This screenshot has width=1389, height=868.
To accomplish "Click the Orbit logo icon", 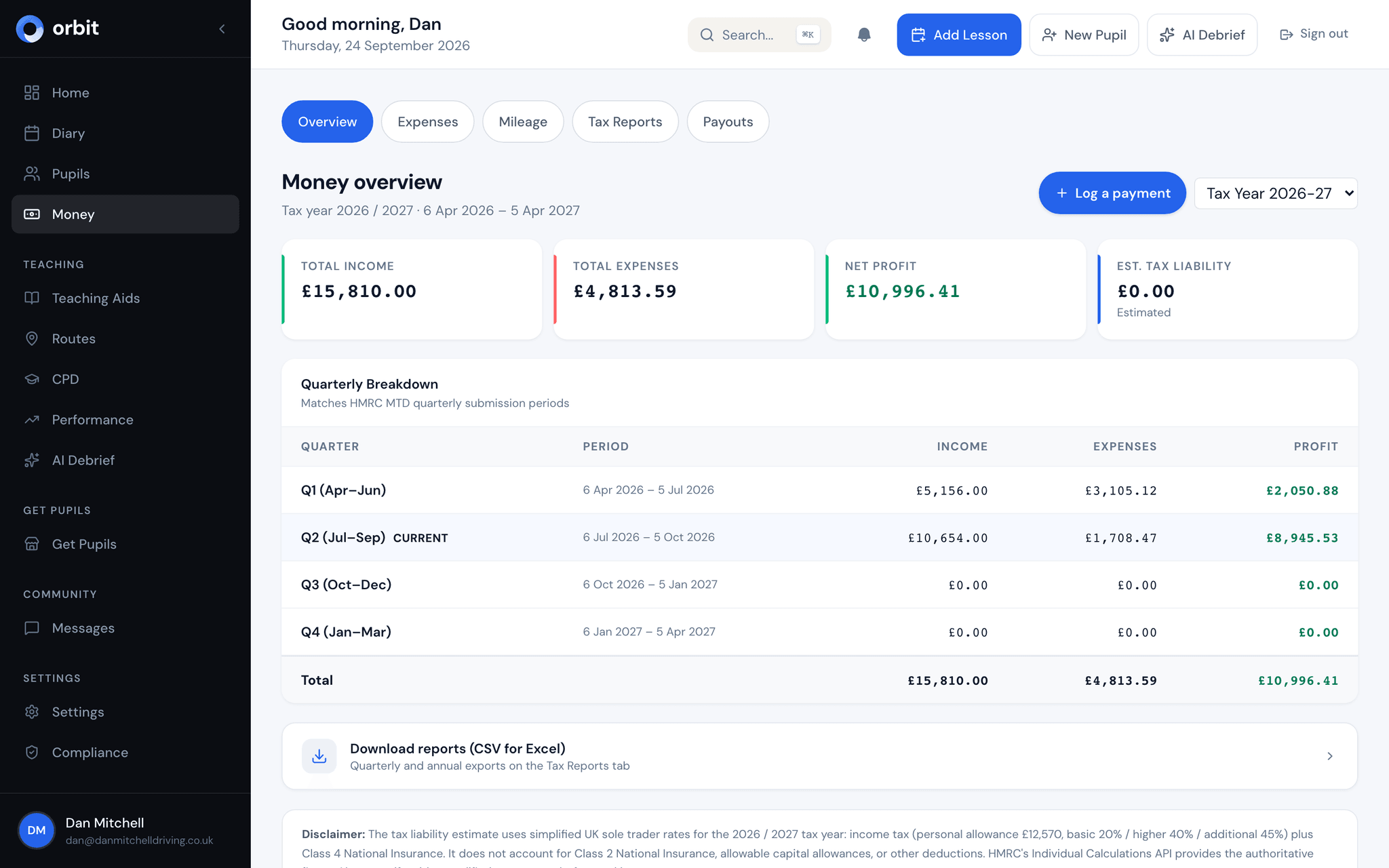I will [x=30, y=28].
